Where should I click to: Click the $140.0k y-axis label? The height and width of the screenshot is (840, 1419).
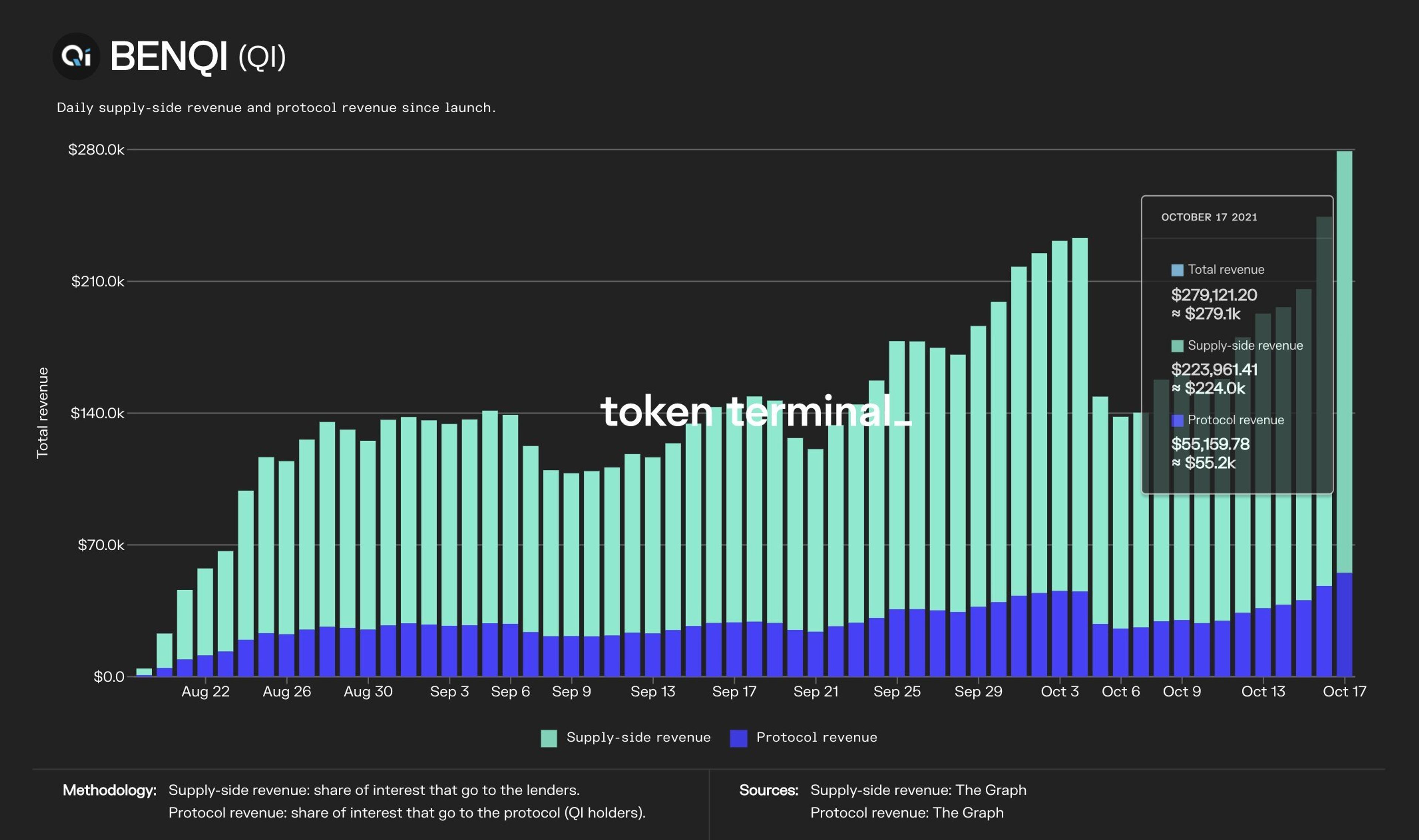point(97,413)
